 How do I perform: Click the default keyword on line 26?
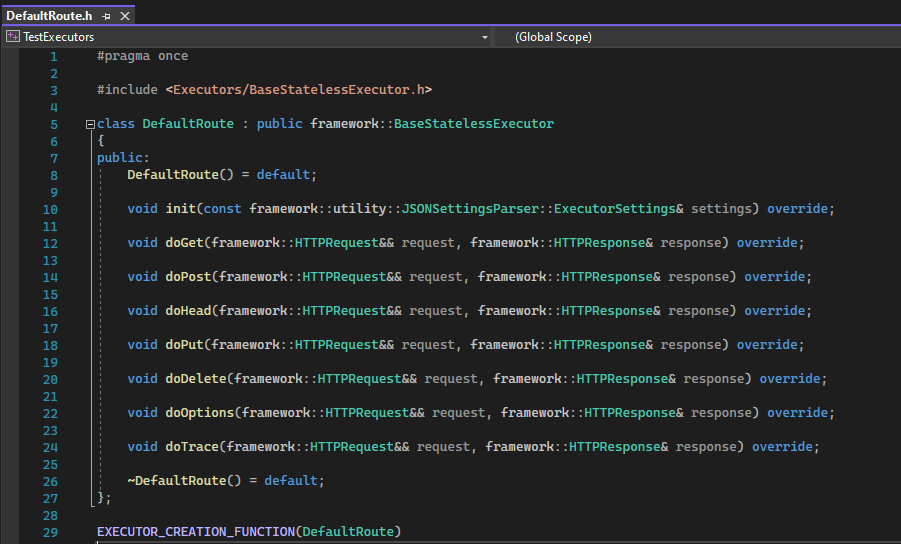pos(291,480)
